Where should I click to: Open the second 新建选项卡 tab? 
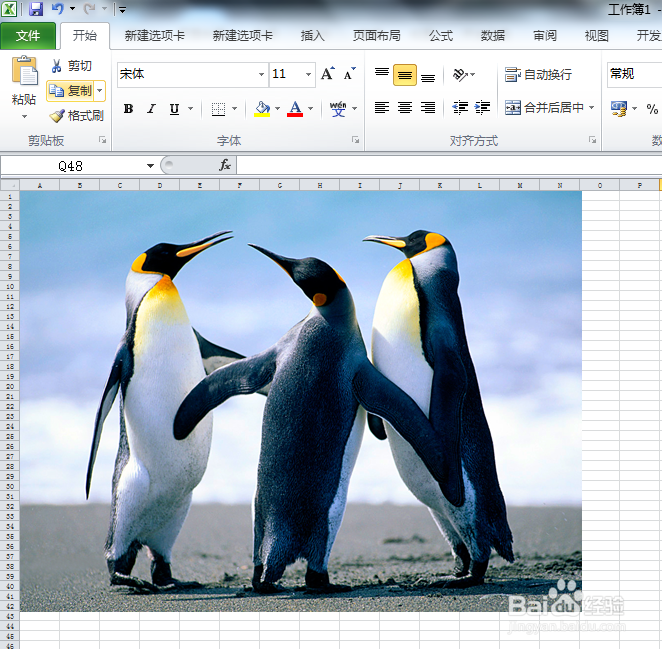(x=242, y=36)
